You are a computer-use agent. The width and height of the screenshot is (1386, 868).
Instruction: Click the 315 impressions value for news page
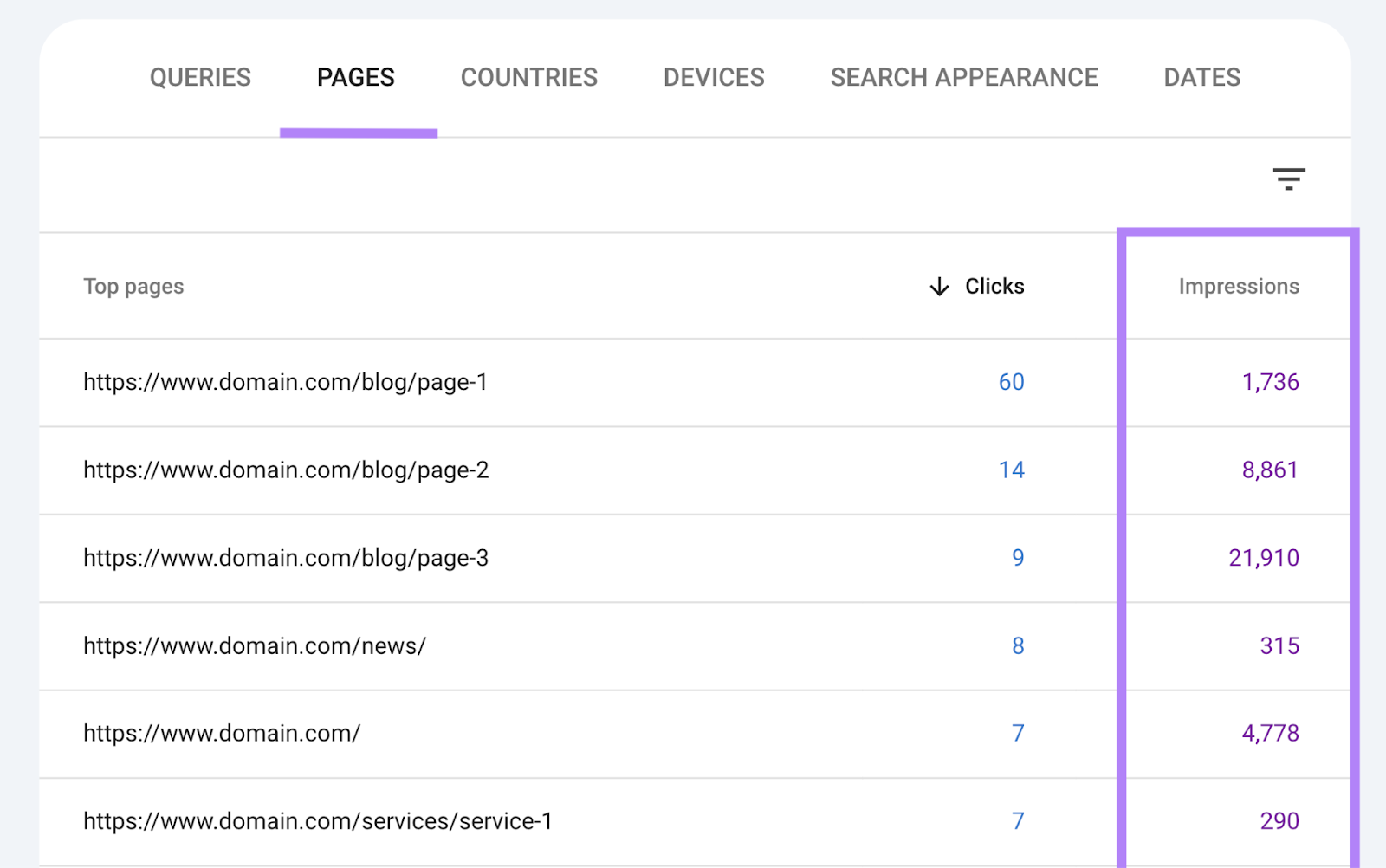pos(1279,645)
